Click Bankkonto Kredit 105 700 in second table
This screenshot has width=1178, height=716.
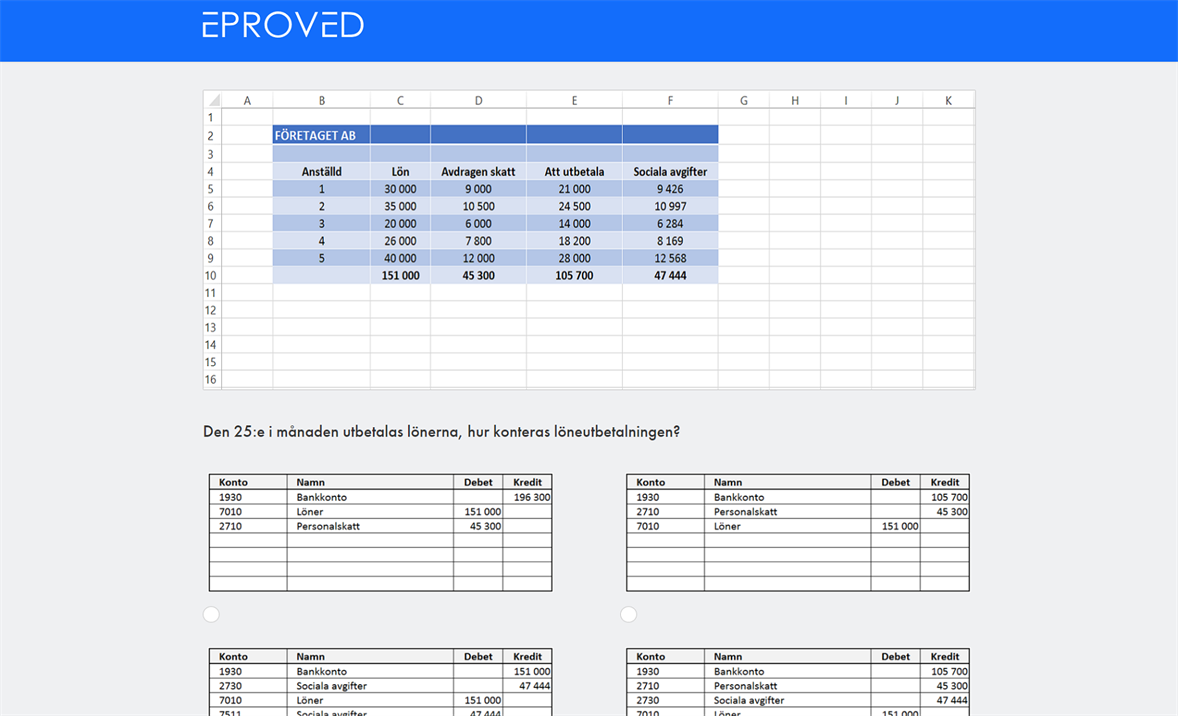944,497
